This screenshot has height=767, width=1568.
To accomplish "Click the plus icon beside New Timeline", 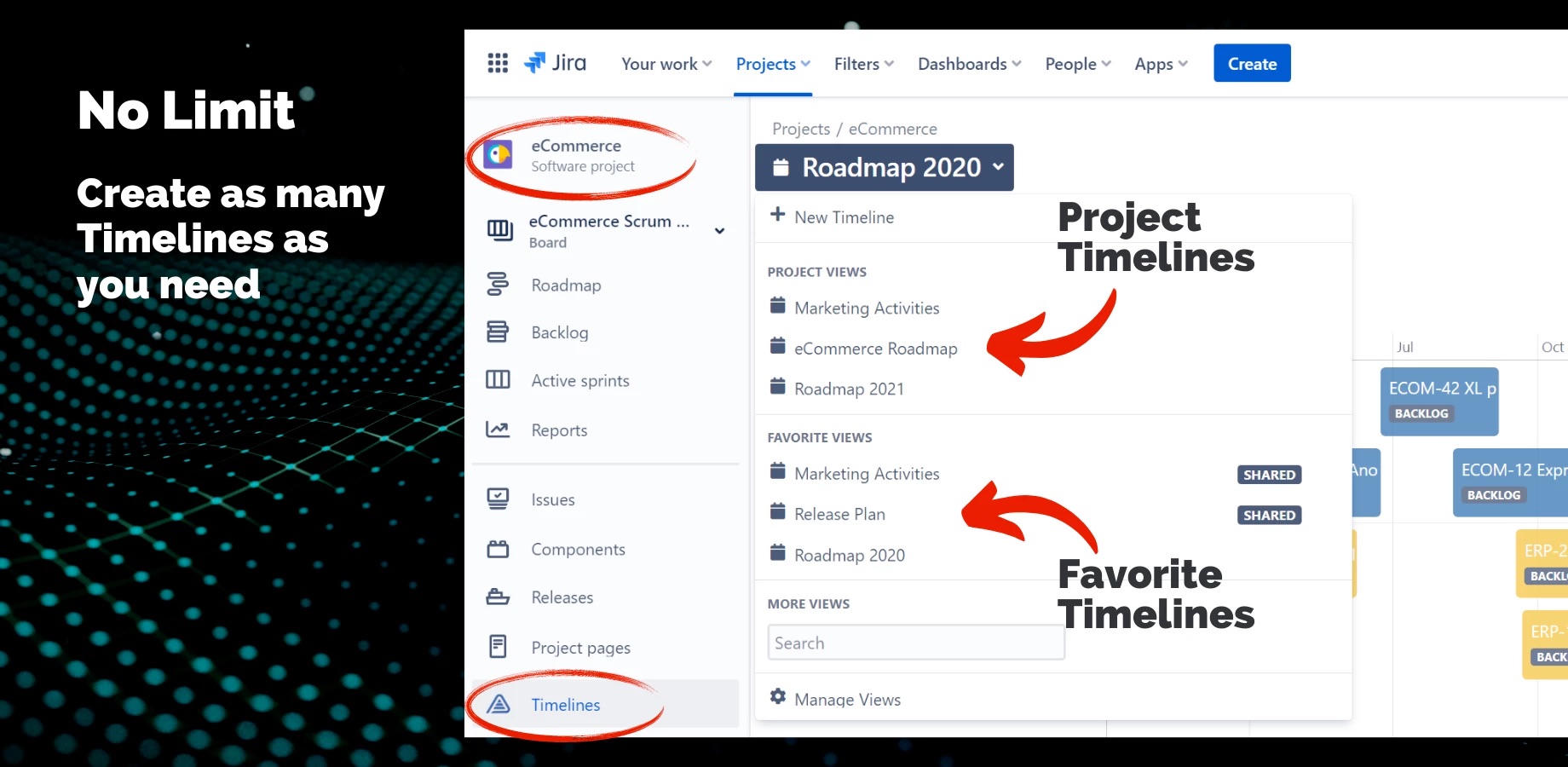I will (777, 215).
